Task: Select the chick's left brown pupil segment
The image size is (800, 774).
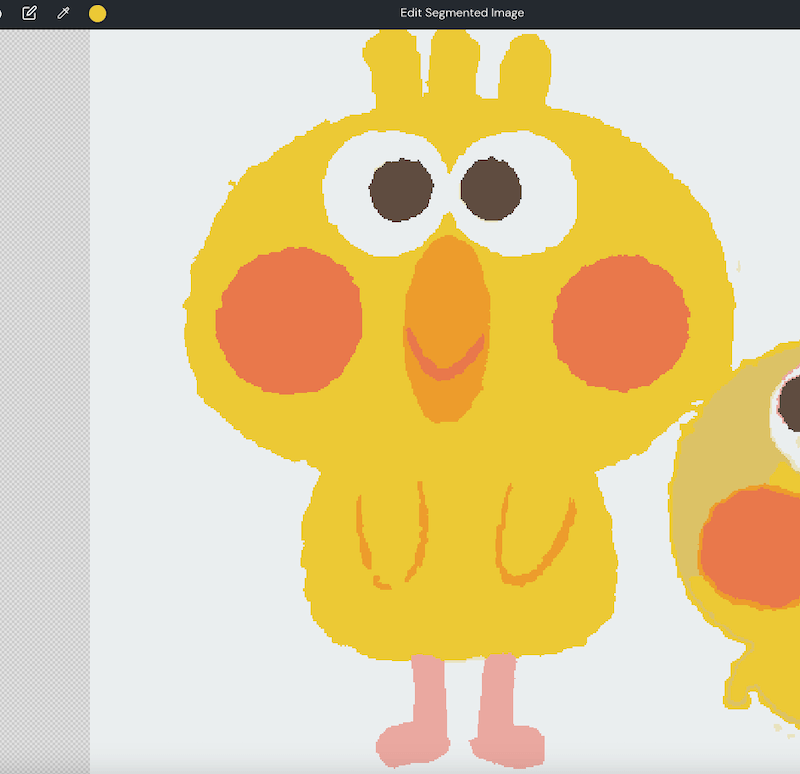Action: click(x=401, y=188)
